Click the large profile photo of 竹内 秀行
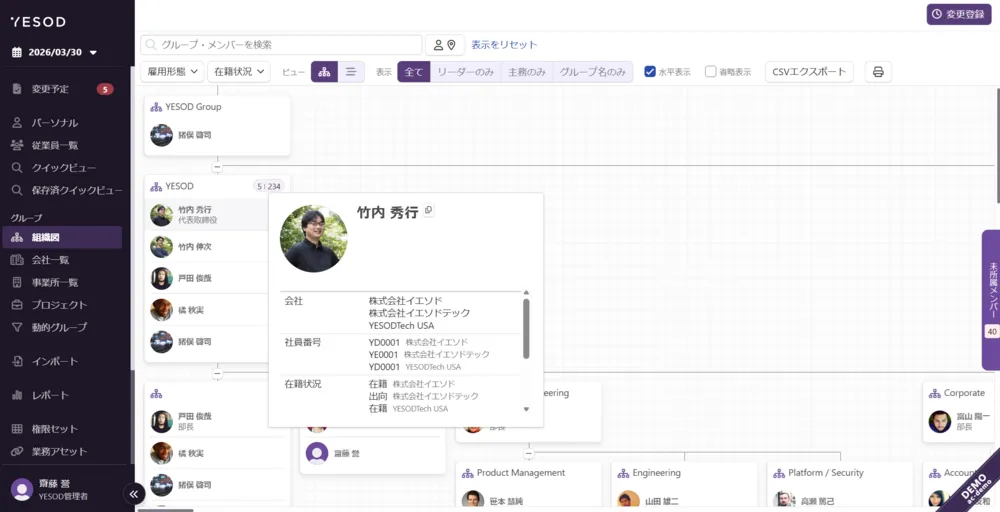This screenshot has height=512, width=1000. click(314, 238)
